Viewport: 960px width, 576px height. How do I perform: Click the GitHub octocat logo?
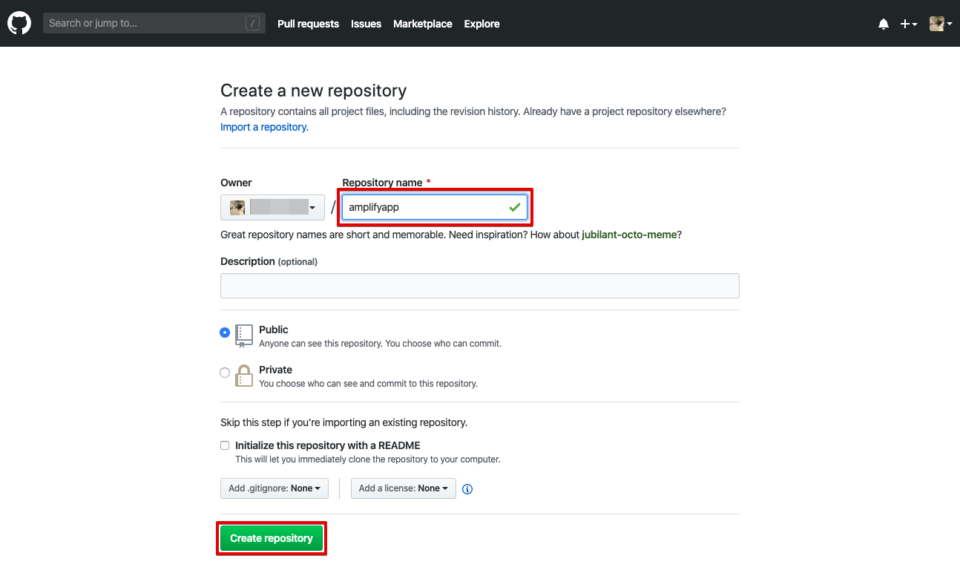coord(18,22)
